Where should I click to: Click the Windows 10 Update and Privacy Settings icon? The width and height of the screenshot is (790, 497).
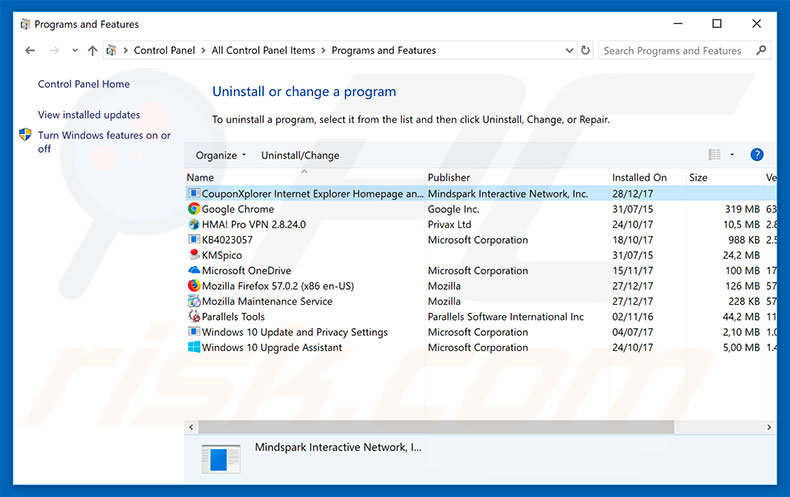(193, 332)
